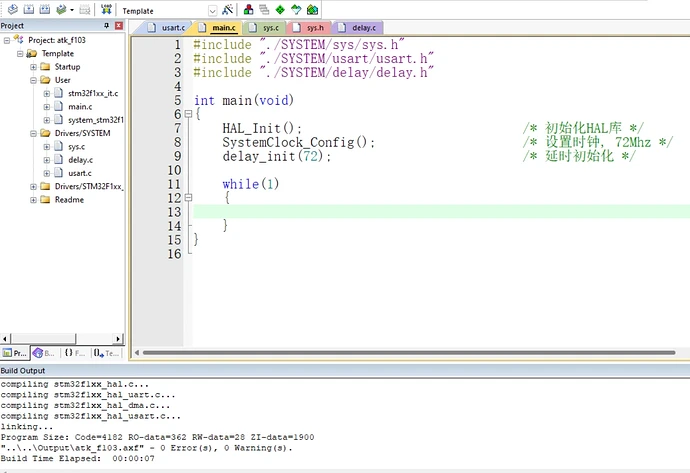Open the Template target dropdown

(x=213, y=9)
